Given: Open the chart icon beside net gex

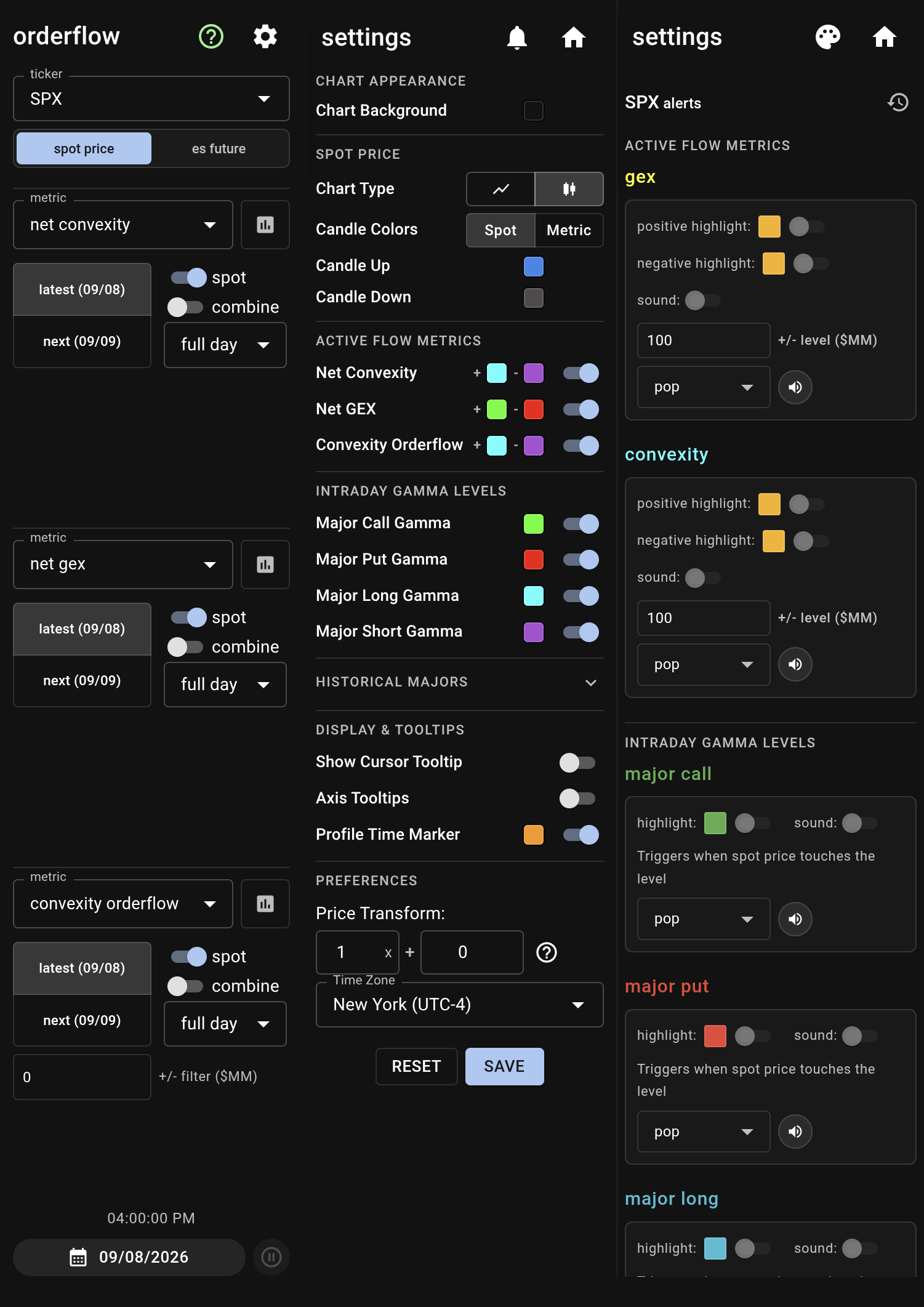Looking at the screenshot, I should (265, 565).
